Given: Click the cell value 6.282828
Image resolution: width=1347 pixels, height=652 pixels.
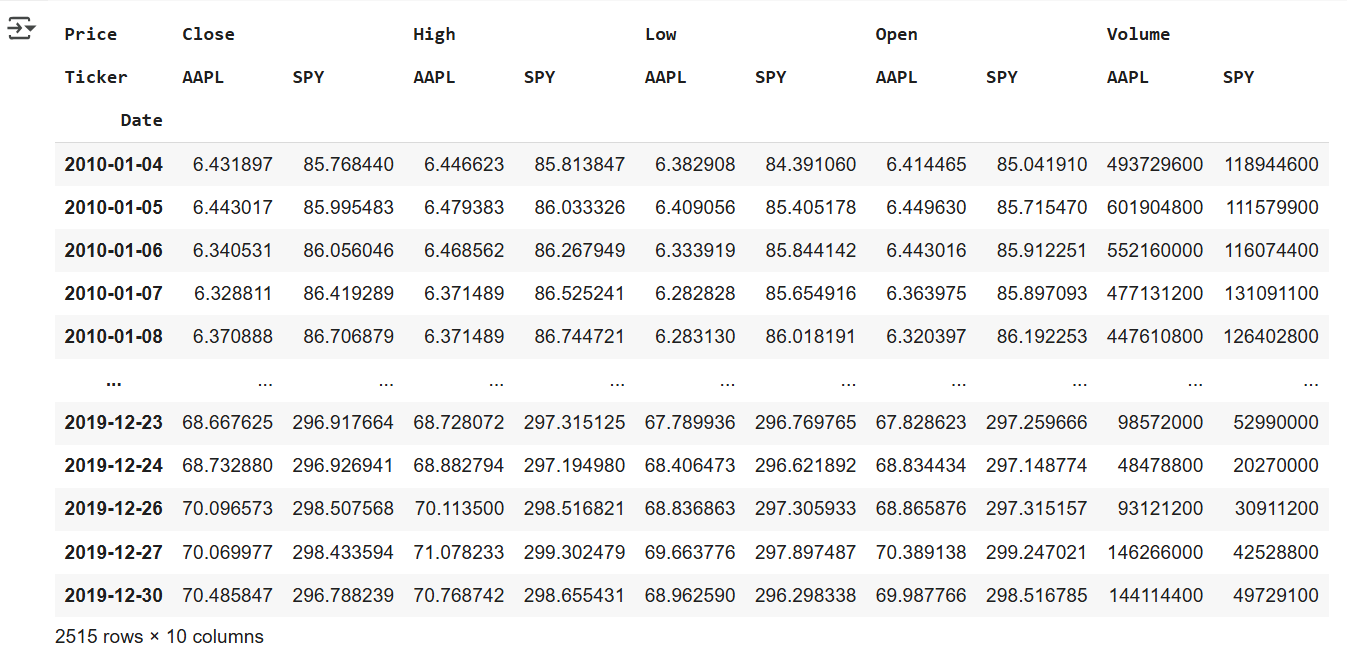Looking at the screenshot, I should click(695, 294).
